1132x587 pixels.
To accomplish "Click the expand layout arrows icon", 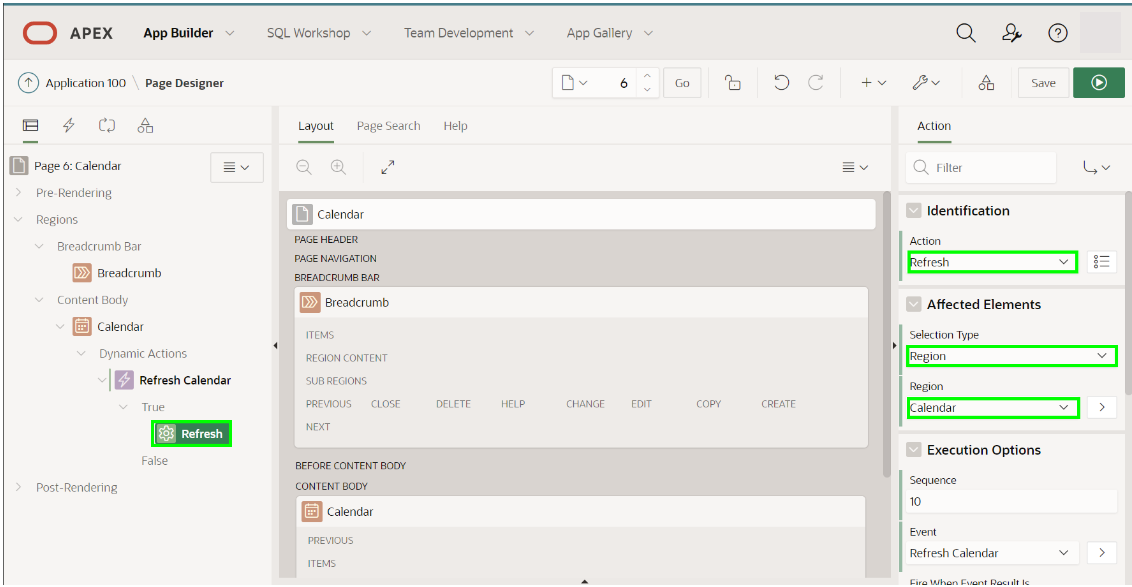I will (x=388, y=167).
